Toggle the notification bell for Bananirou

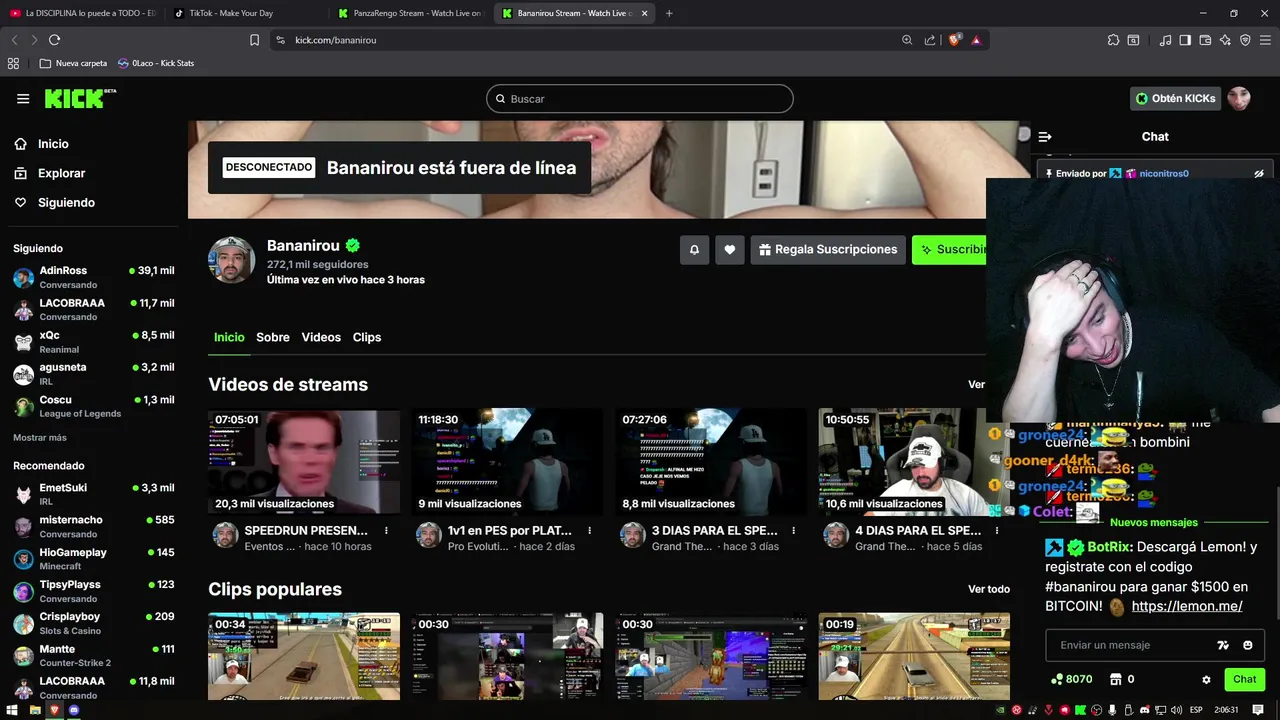694,250
